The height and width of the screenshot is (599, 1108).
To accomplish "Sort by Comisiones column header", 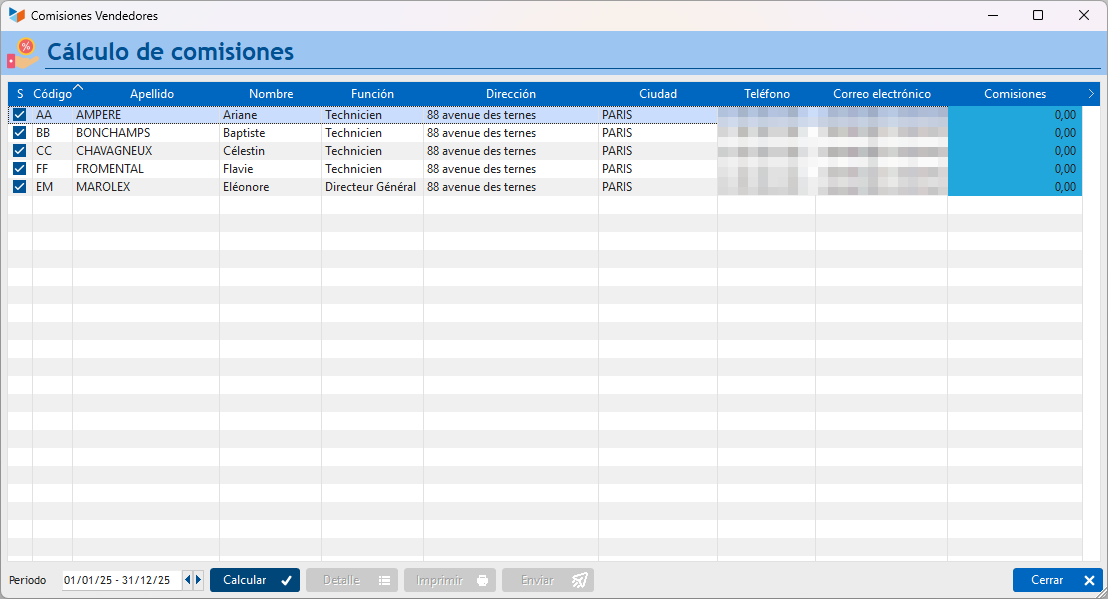I will tap(1015, 94).
